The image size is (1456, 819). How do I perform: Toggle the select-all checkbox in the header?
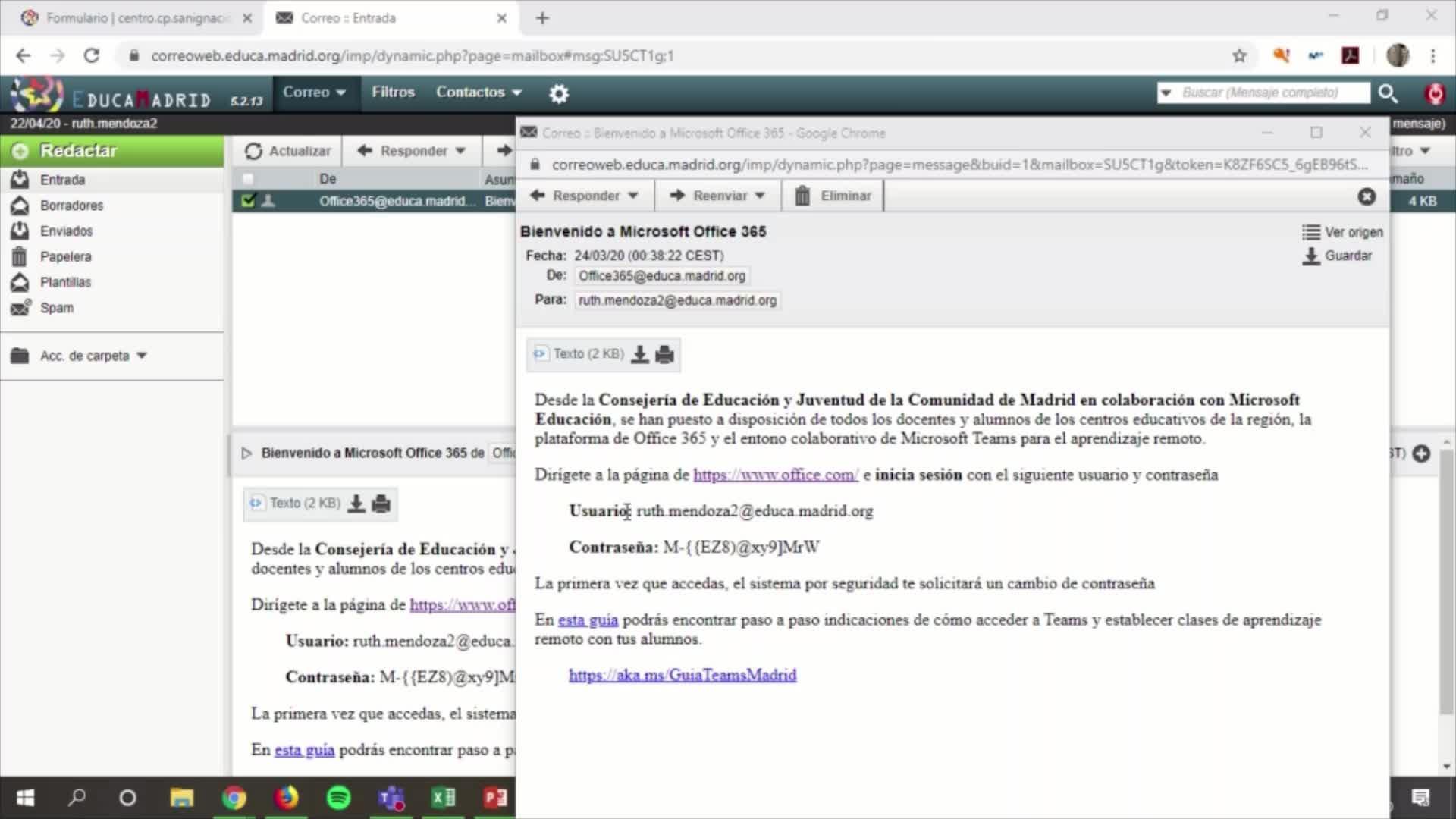[x=248, y=179]
